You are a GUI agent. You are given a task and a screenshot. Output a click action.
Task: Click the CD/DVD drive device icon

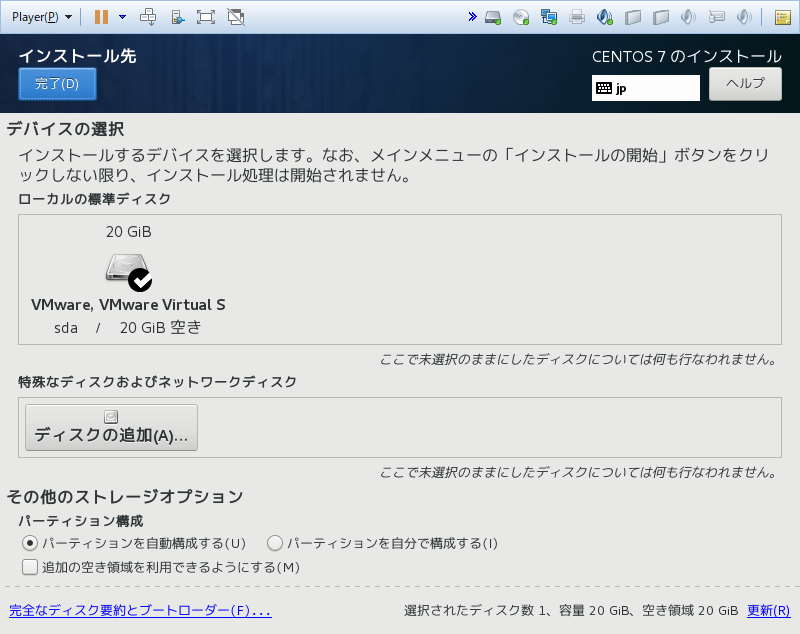pos(521,17)
